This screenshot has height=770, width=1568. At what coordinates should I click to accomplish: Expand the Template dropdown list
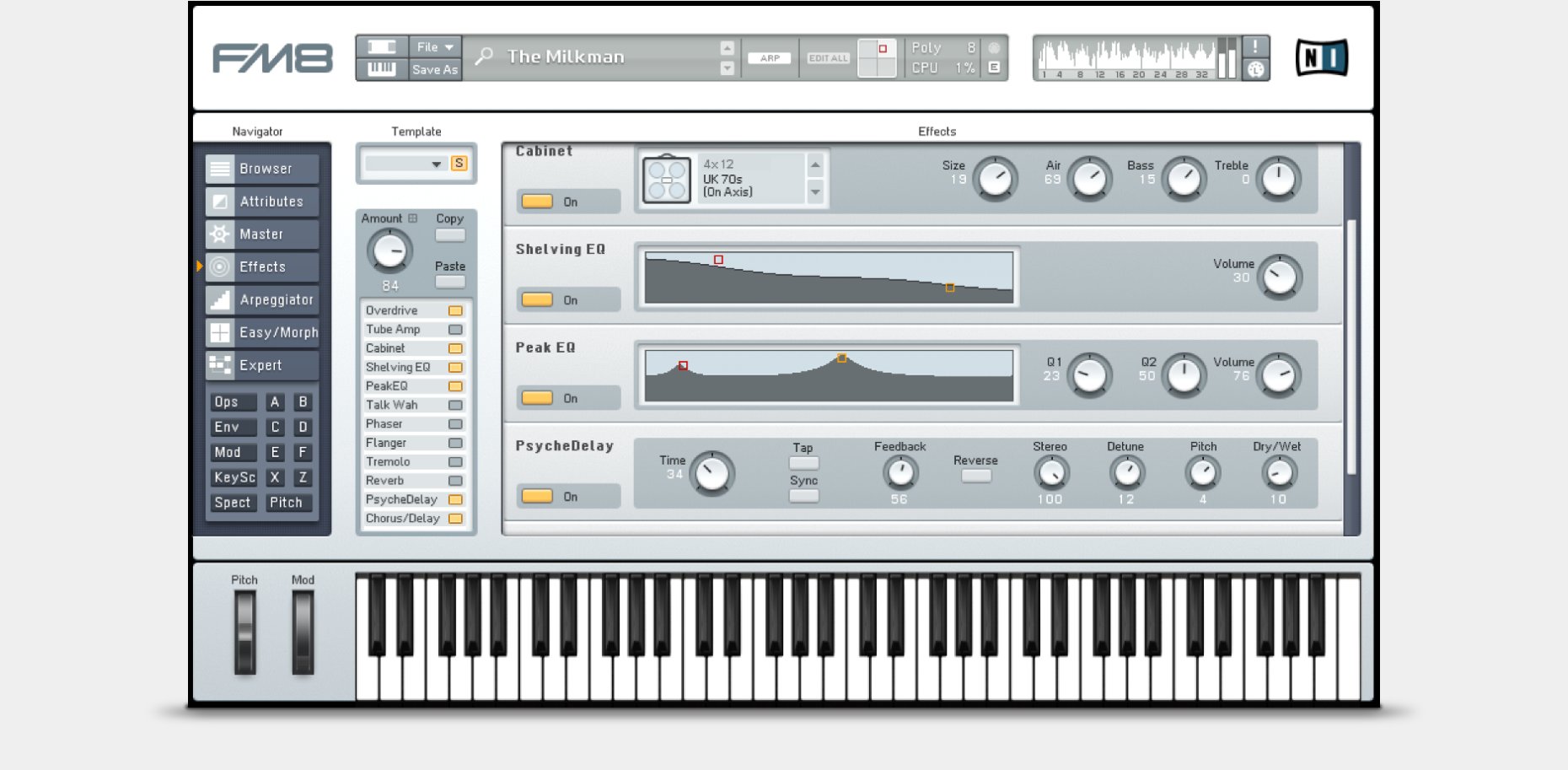point(436,164)
